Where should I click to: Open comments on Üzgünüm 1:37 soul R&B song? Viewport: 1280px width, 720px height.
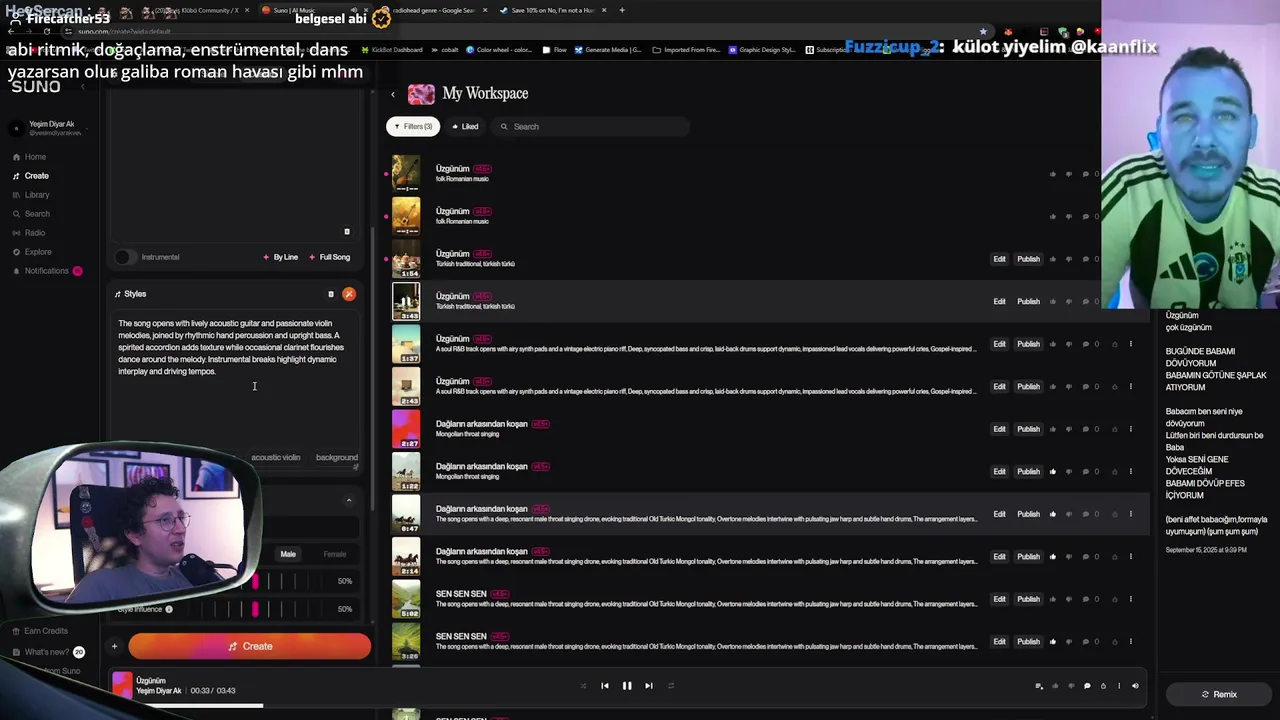tap(1086, 344)
